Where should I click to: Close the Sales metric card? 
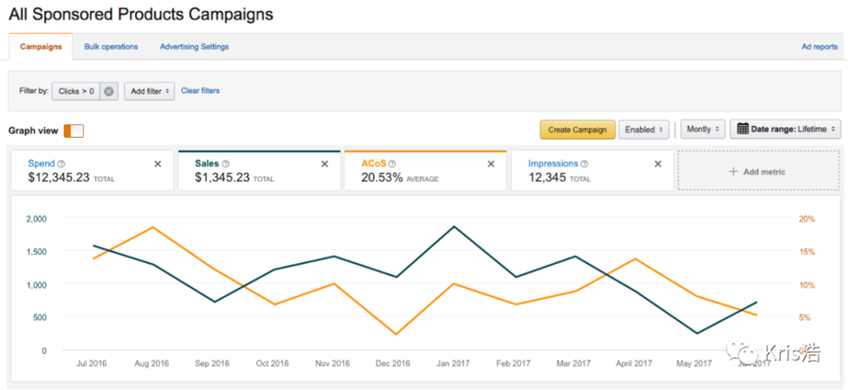click(324, 164)
